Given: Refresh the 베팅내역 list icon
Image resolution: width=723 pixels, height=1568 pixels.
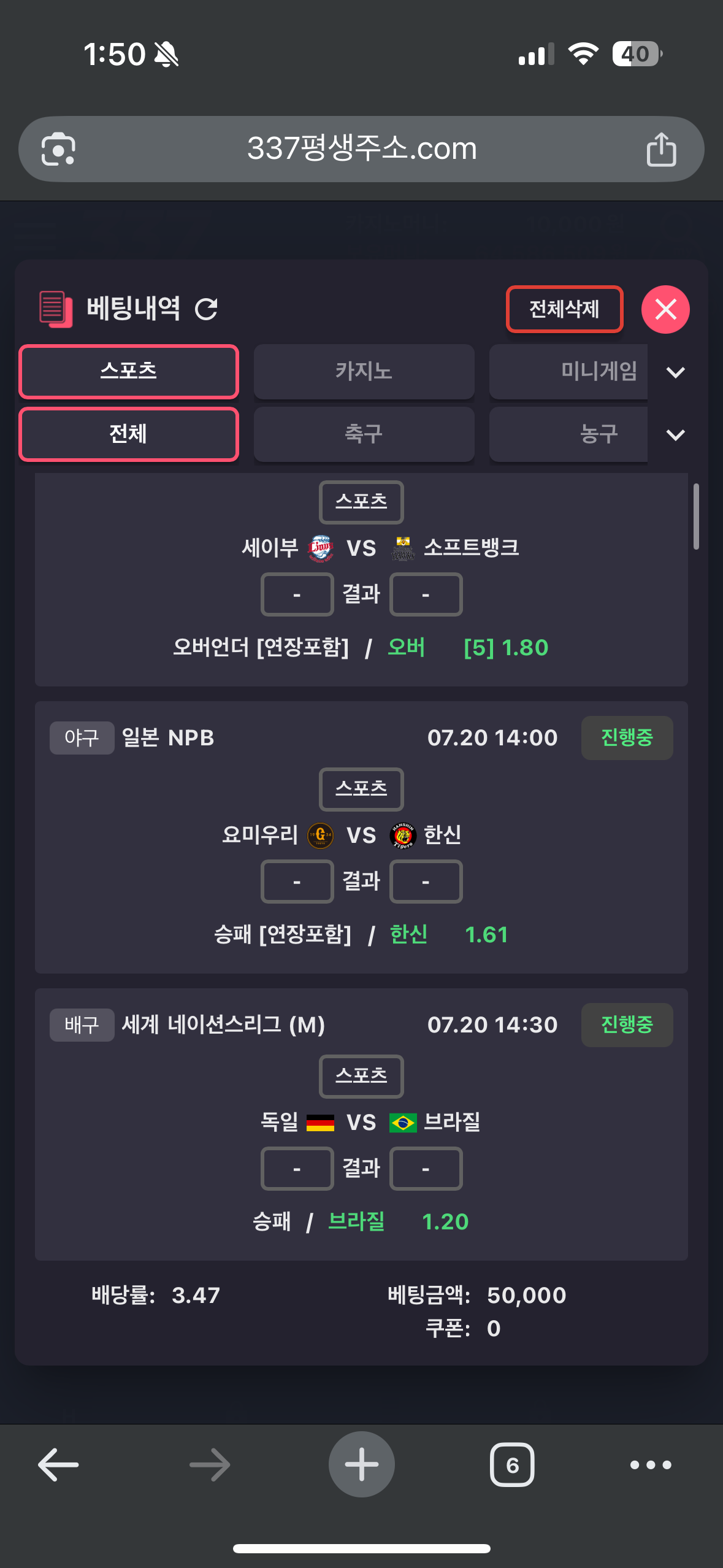Looking at the screenshot, I should click(206, 309).
